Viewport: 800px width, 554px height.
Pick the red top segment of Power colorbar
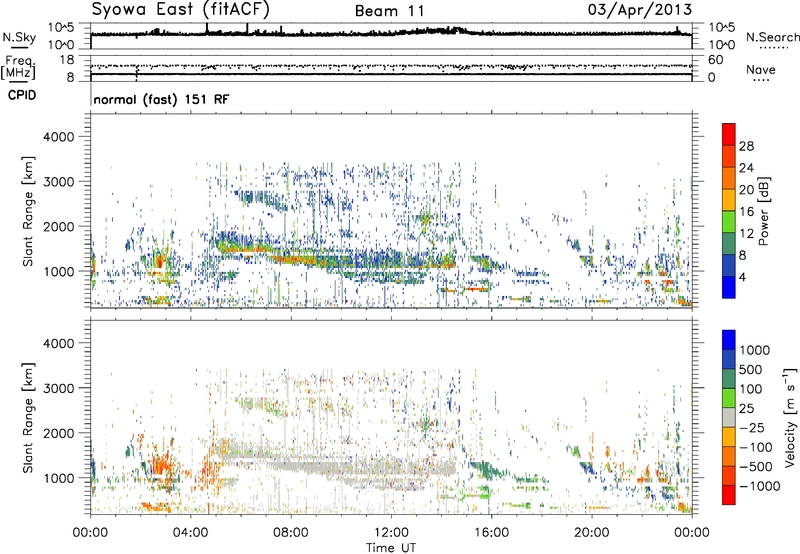(729, 134)
